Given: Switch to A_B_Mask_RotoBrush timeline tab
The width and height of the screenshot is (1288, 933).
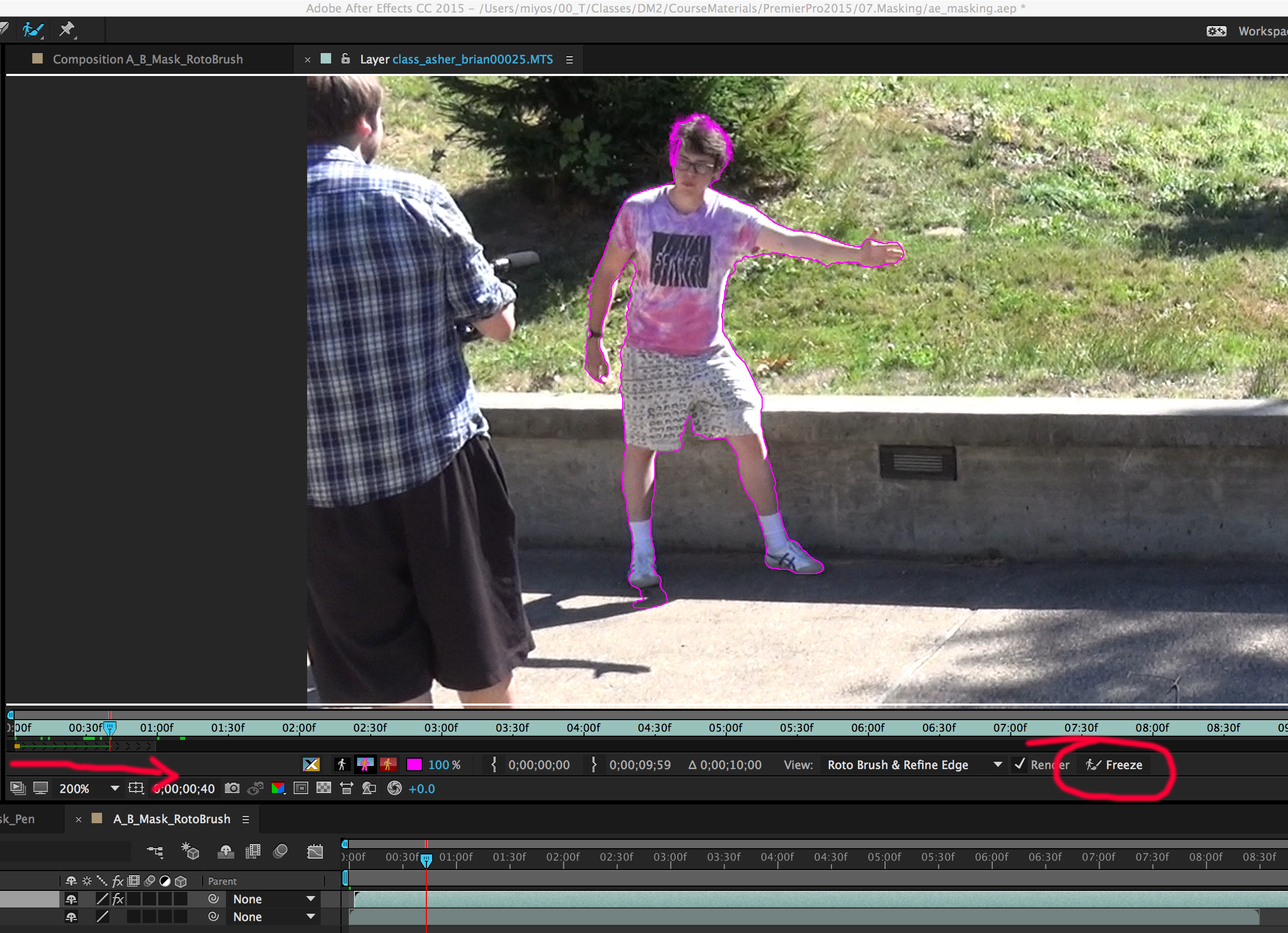Looking at the screenshot, I should click(x=171, y=819).
